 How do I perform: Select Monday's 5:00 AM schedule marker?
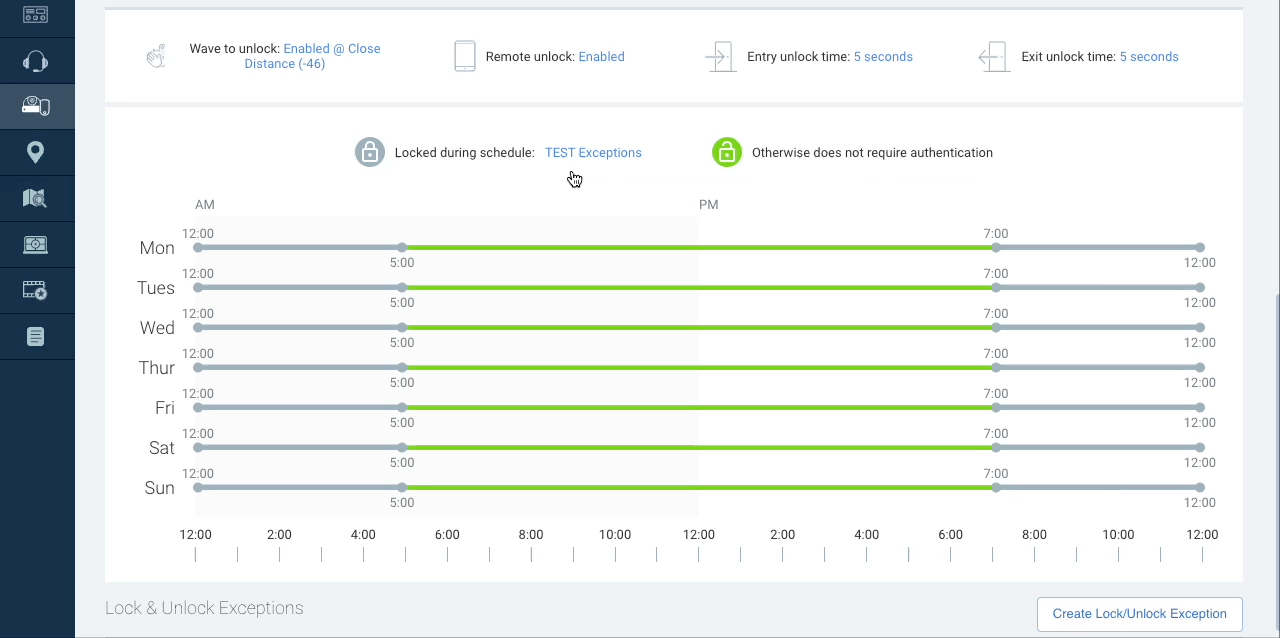coord(402,247)
